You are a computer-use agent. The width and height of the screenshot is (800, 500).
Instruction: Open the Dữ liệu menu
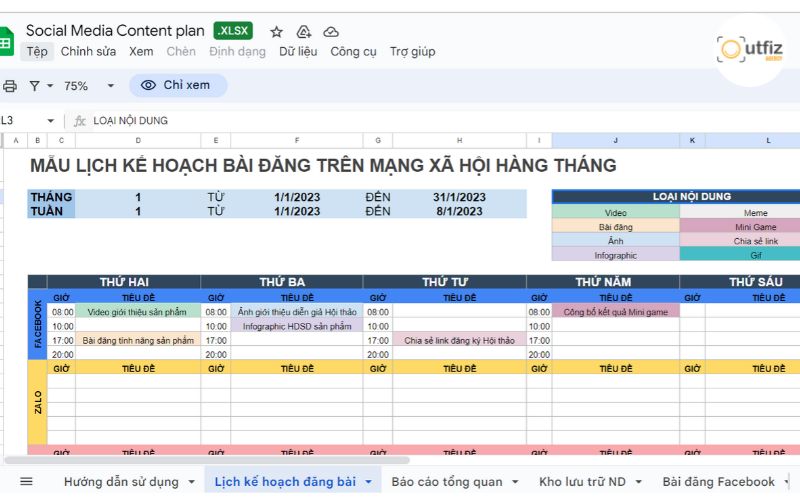298,52
